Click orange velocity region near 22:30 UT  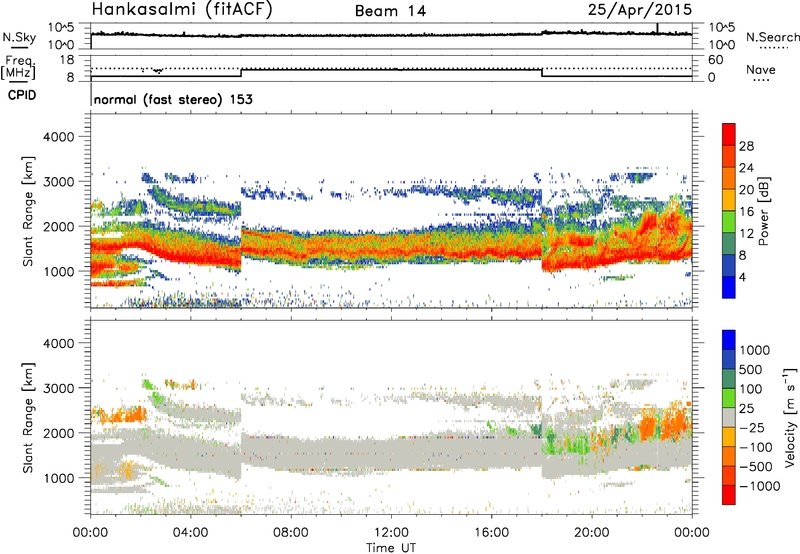pos(649,425)
